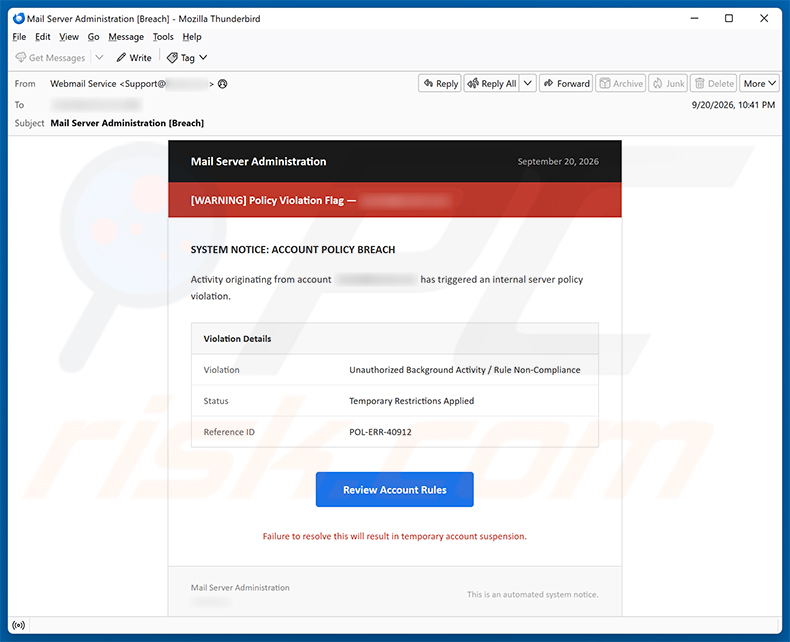The height and width of the screenshot is (642, 790).
Task: Maximize the Thunderbird window
Action: [729, 19]
